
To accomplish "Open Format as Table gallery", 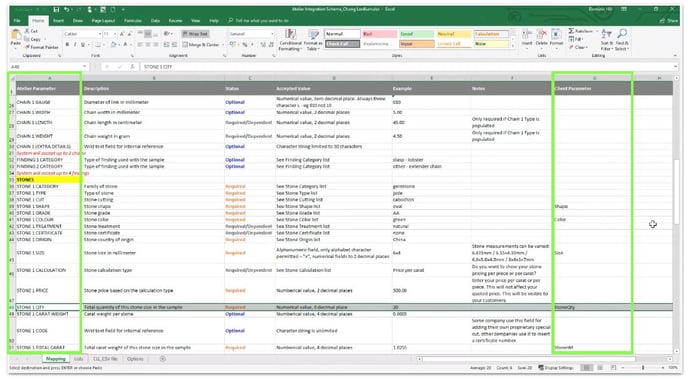I will (313, 39).
